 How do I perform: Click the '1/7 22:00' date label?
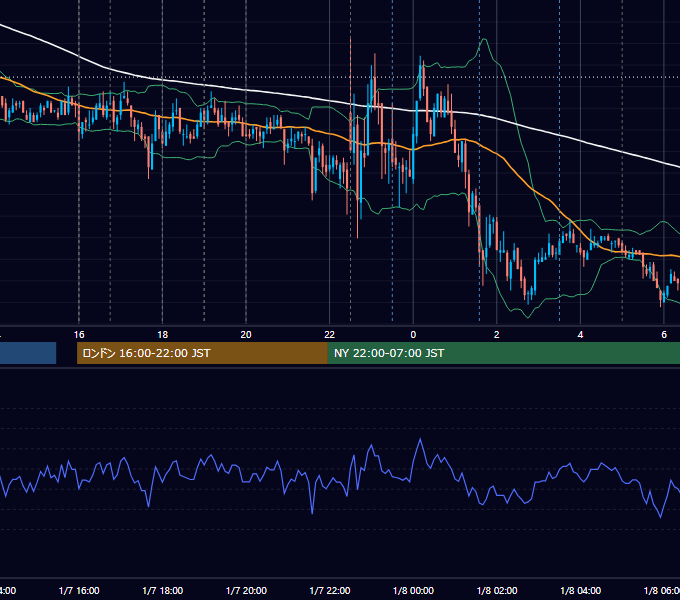(x=330, y=591)
